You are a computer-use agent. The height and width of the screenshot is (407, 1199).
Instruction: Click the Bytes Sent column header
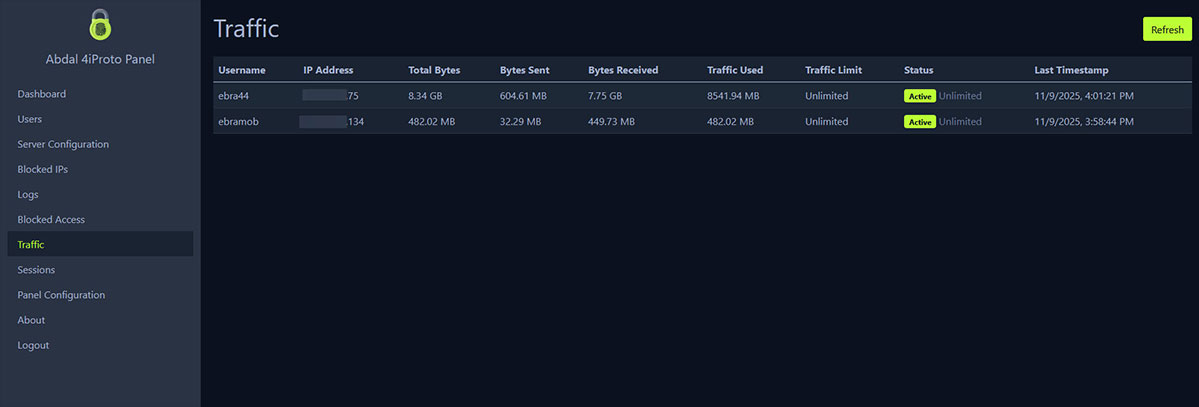tap(525, 70)
